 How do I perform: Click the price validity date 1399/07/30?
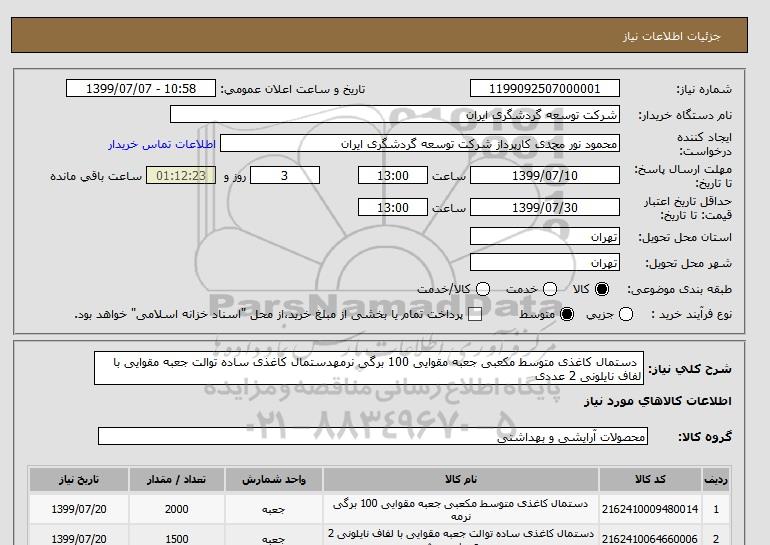pos(545,207)
